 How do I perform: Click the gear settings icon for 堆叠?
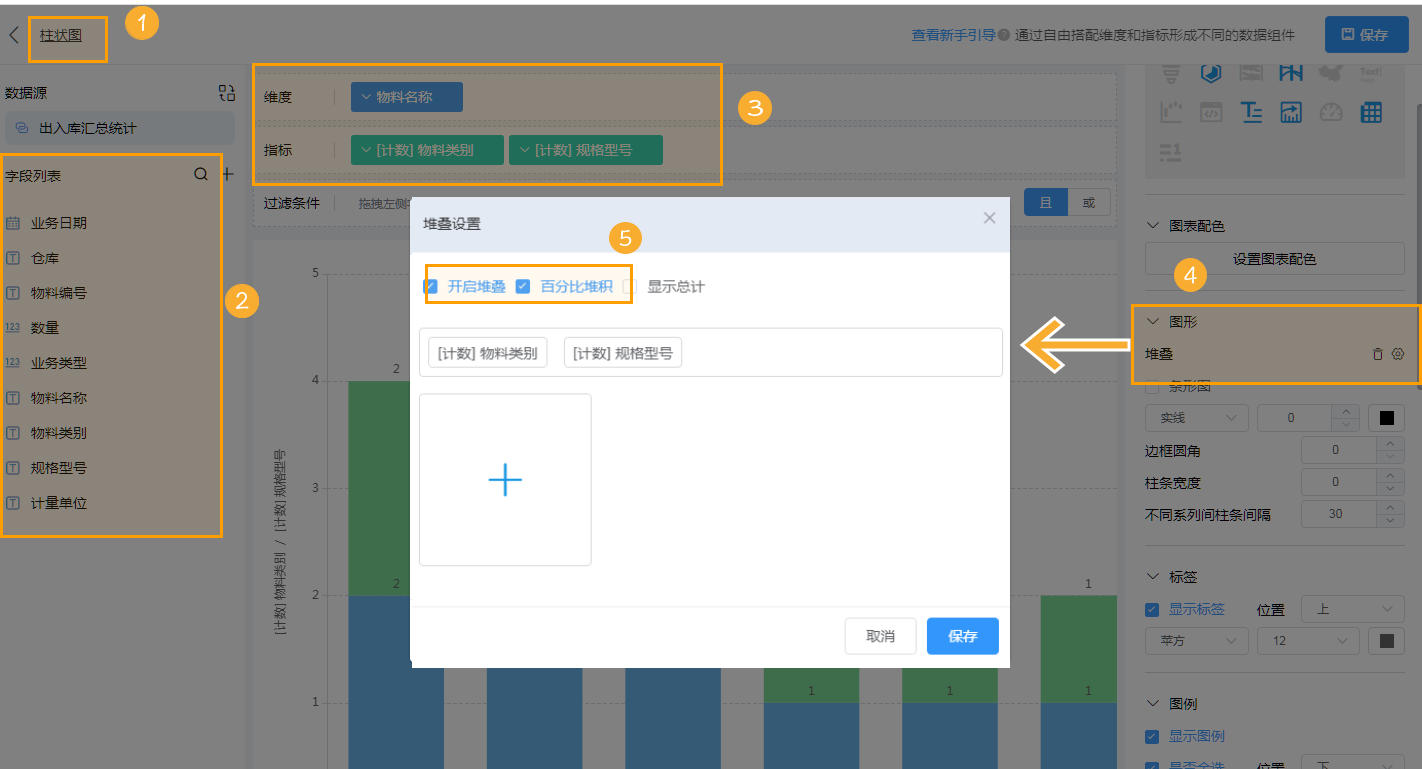tap(1398, 353)
